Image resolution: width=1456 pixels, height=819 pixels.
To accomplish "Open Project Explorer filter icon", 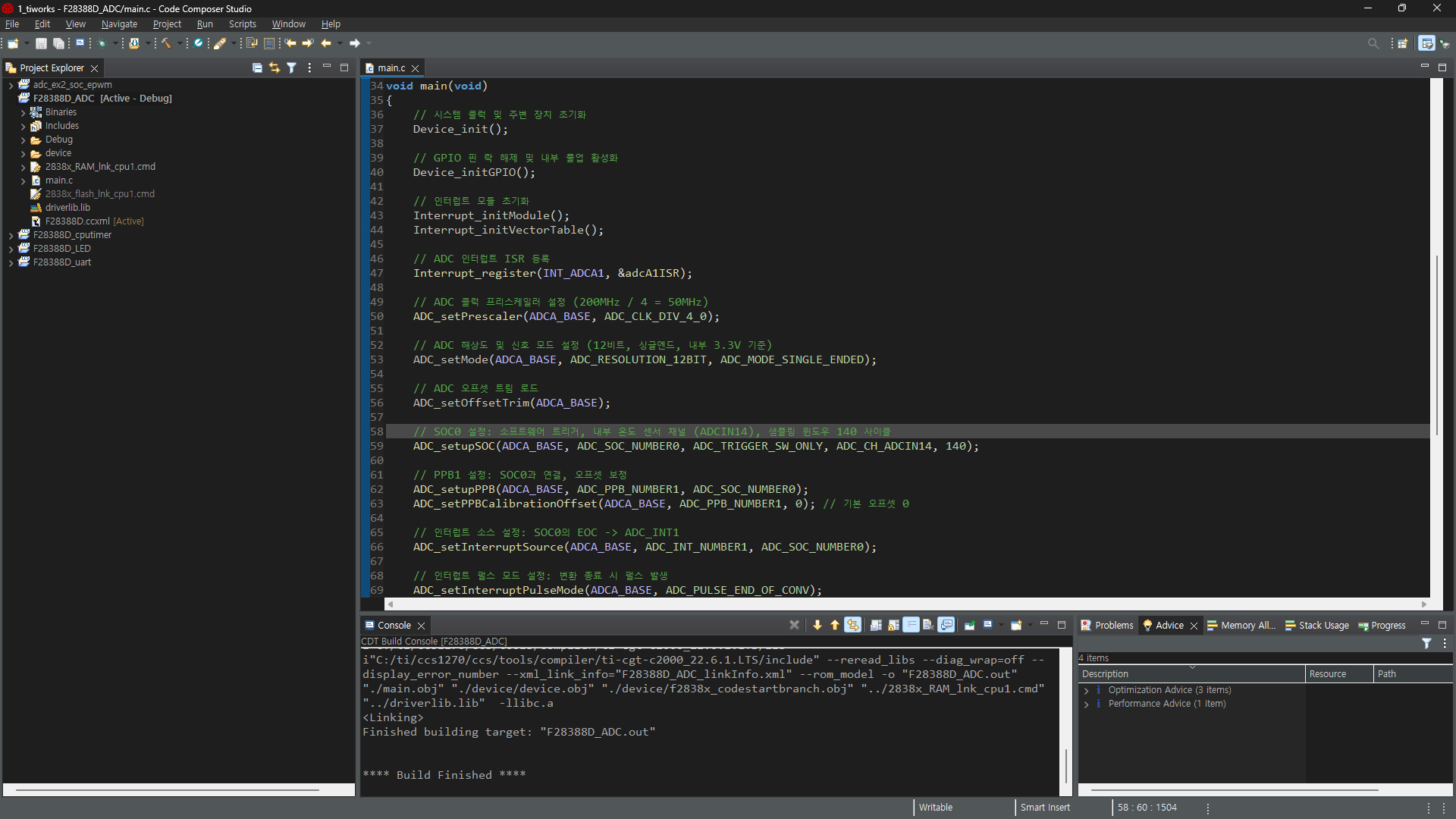I will [291, 67].
